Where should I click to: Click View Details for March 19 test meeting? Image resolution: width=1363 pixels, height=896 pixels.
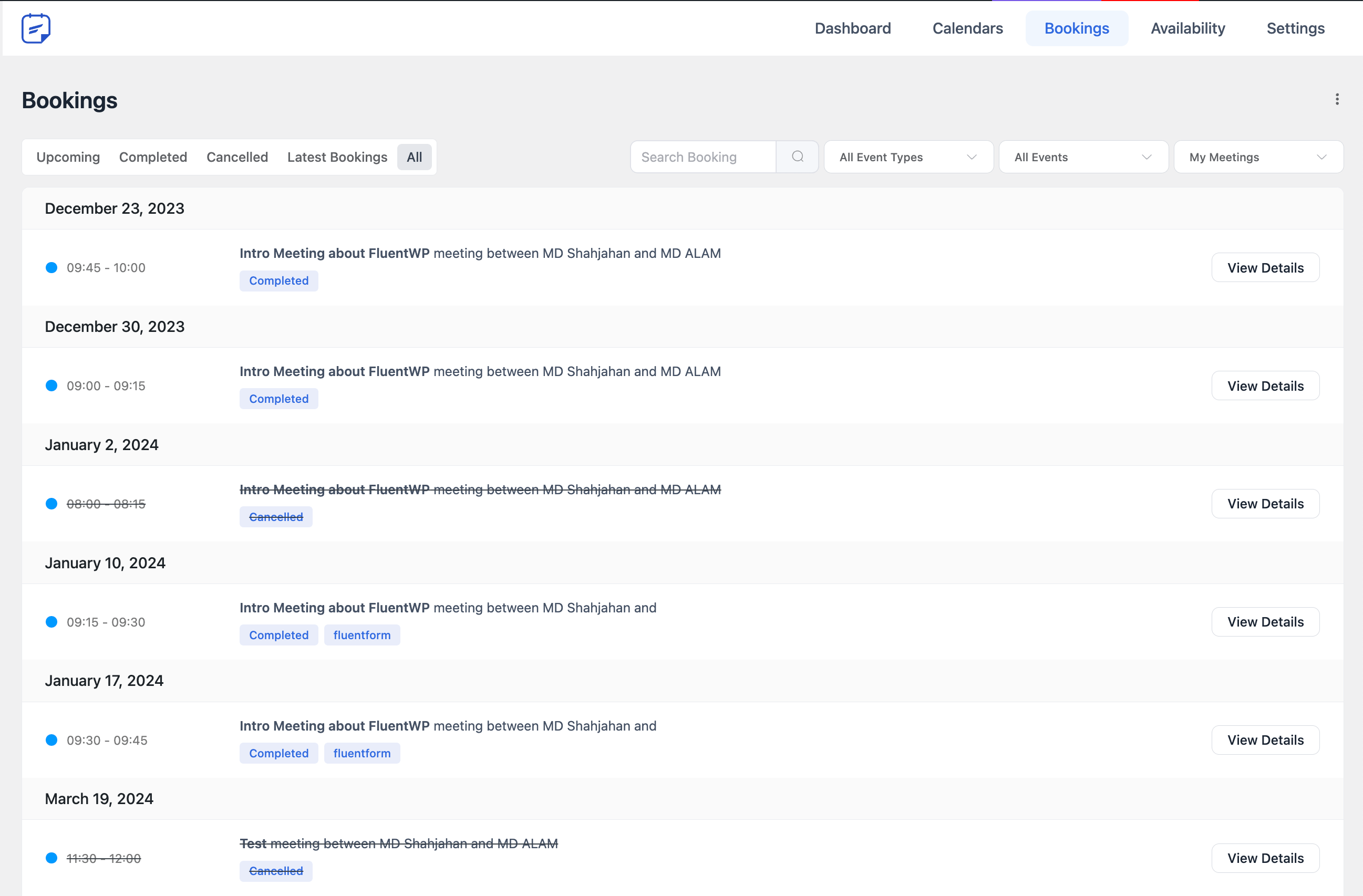(1265, 858)
